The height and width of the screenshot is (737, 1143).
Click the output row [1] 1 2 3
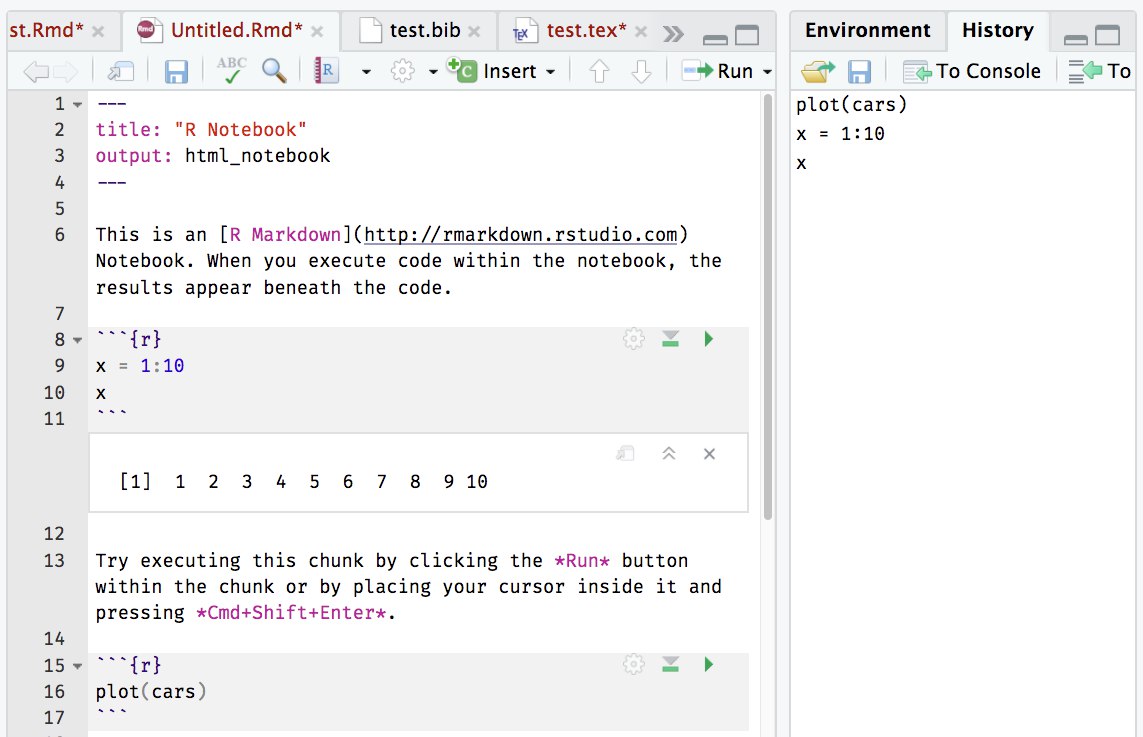[304, 482]
